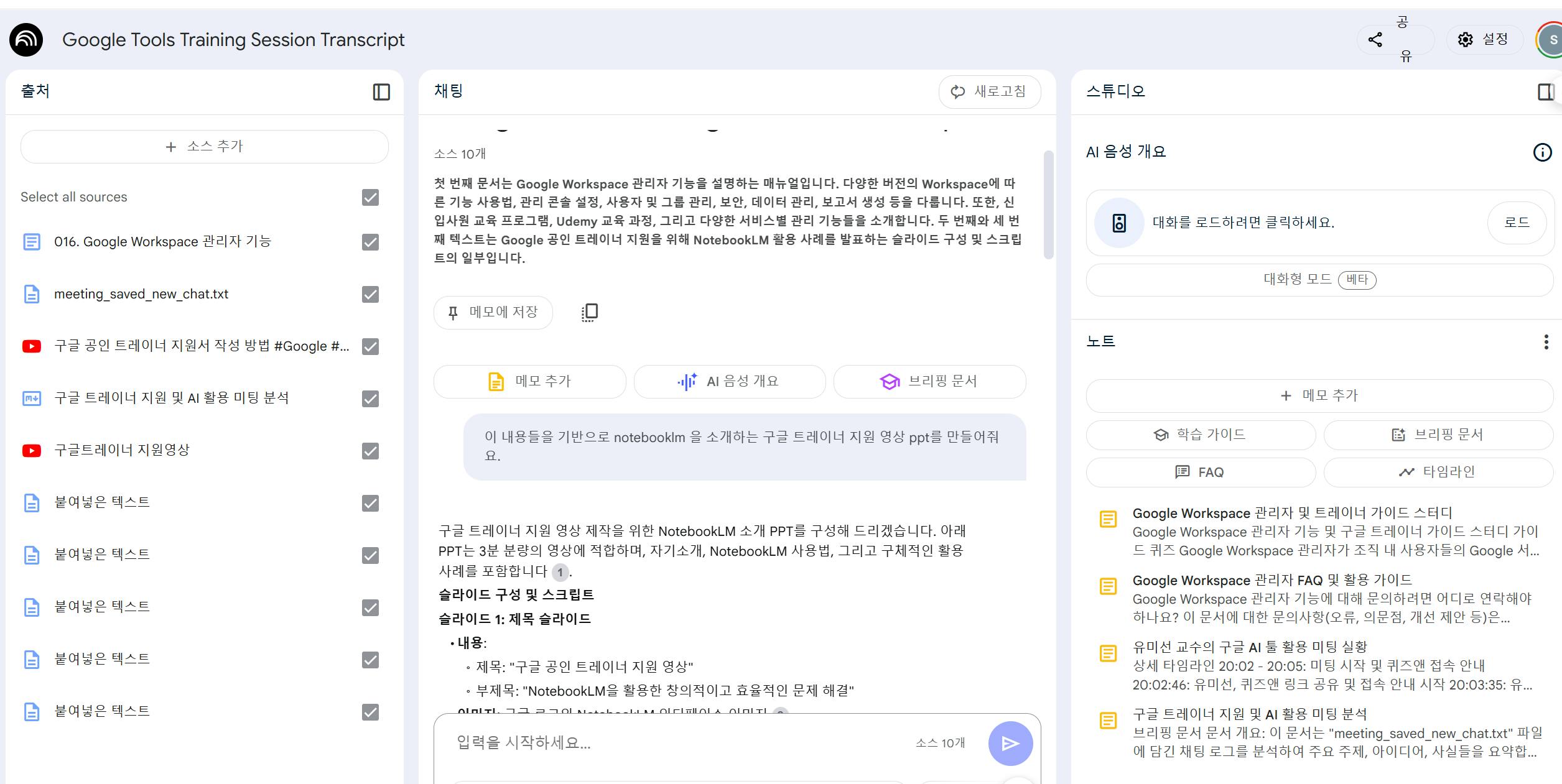Click the 새로고침 refresh button
The image size is (1562, 784).
pos(989,91)
